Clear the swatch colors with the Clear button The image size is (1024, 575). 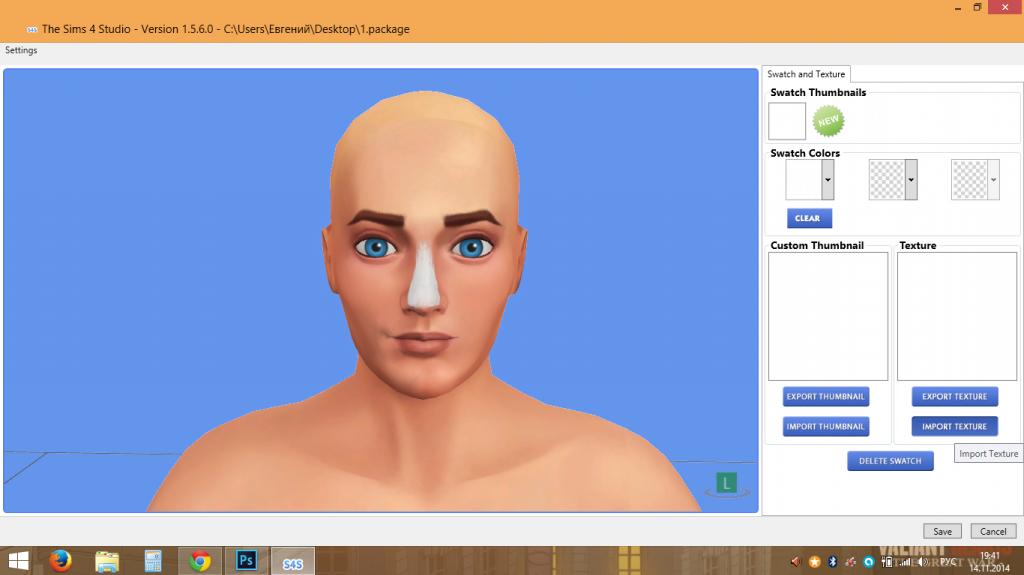pyautogui.click(x=808, y=218)
